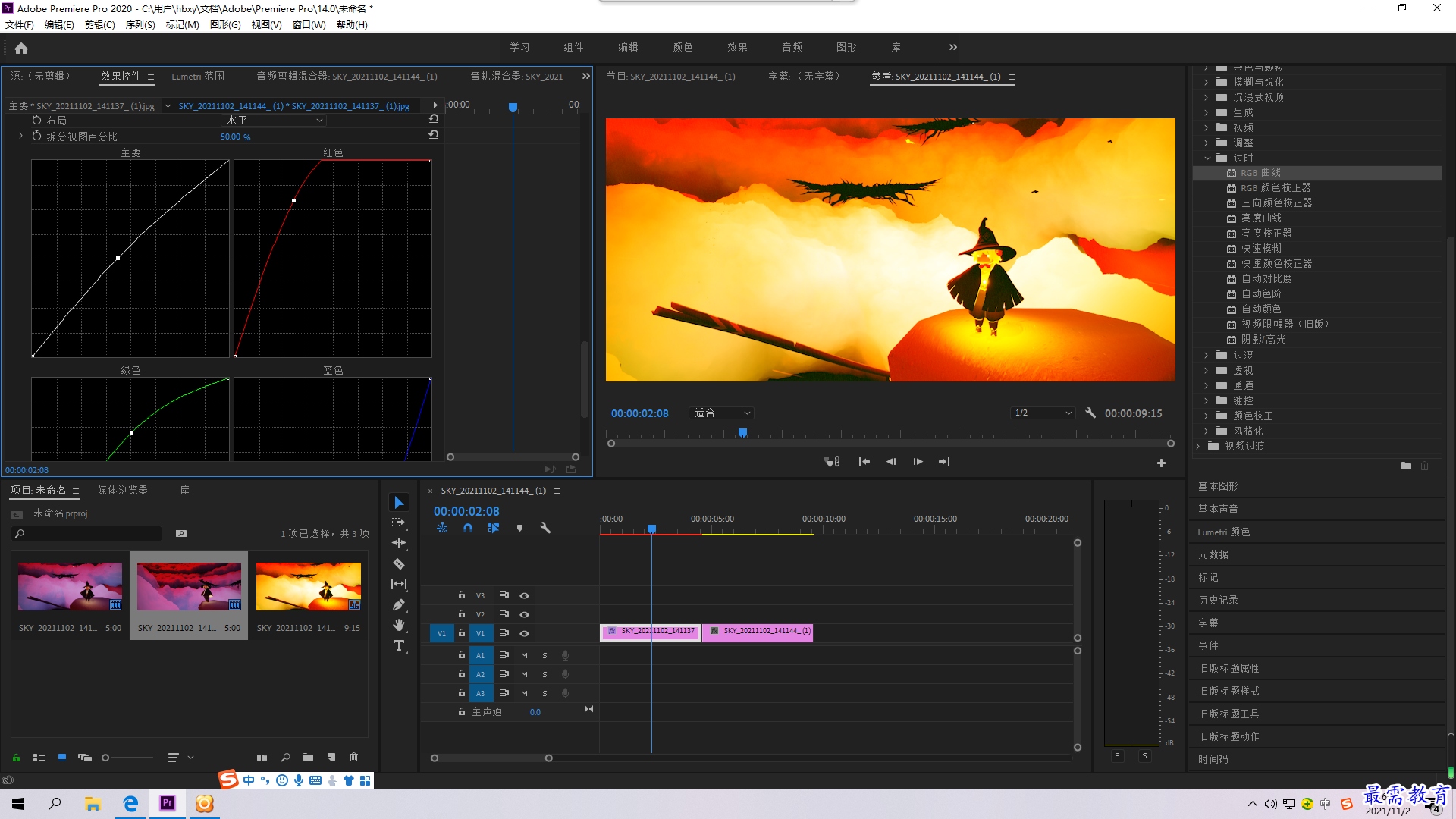Reset the layout parameter
The width and height of the screenshot is (1456, 819).
tap(434, 119)
